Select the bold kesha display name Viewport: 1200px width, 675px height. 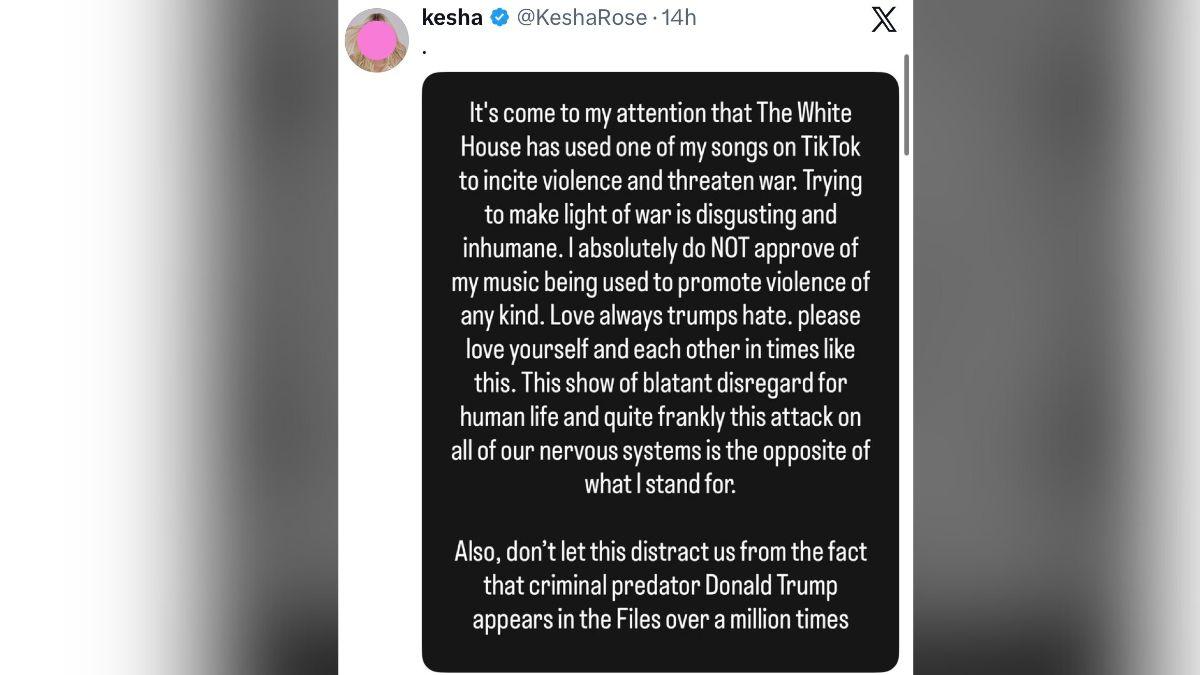[453, 16]
